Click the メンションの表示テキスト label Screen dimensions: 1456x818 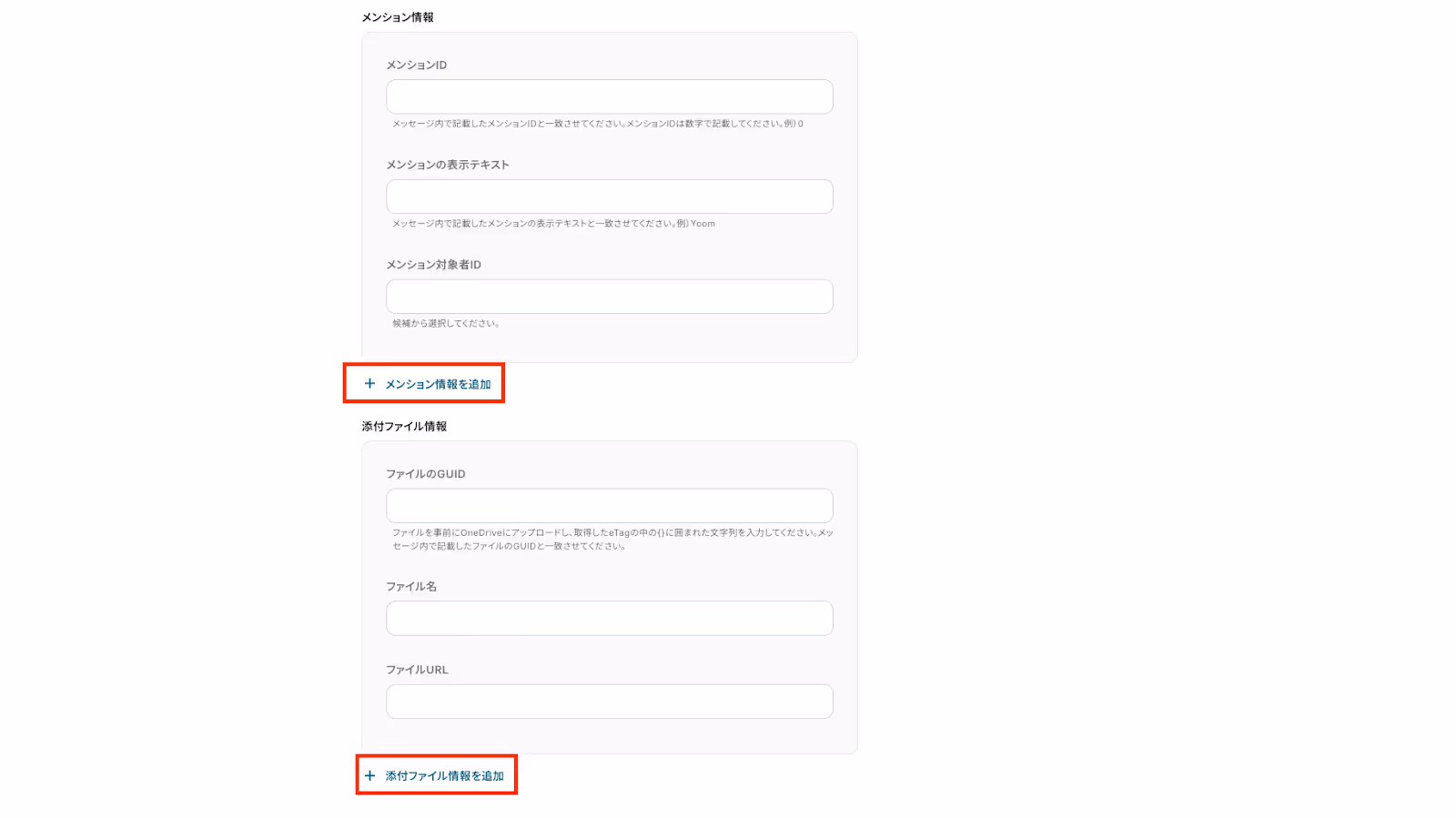click(448, 165)
